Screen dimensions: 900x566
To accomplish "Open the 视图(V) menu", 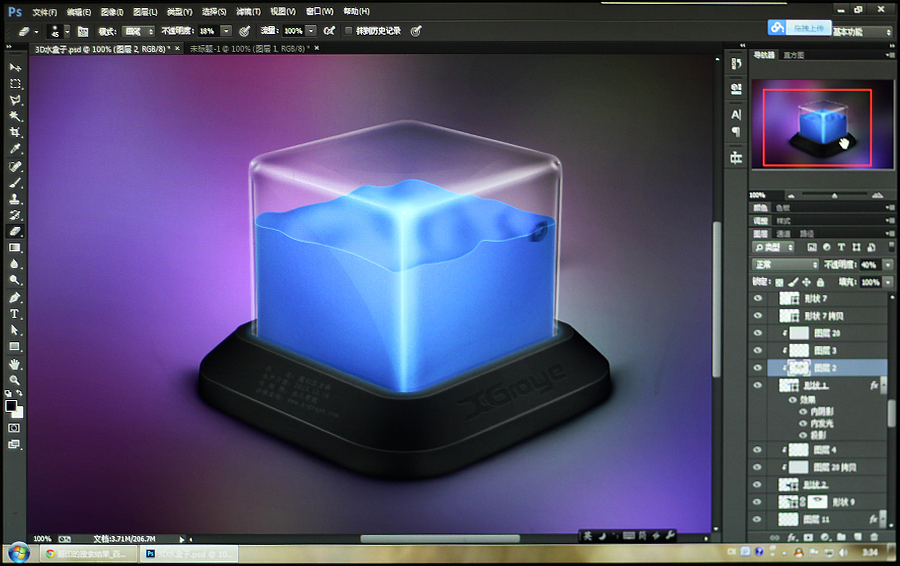I will click(x=283, y=11).
